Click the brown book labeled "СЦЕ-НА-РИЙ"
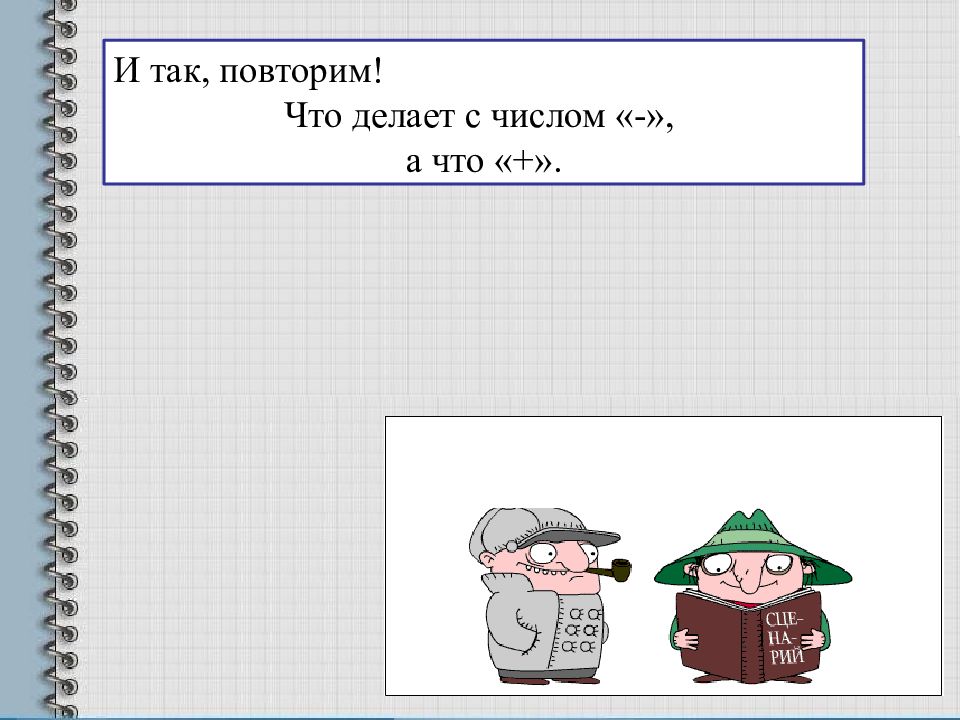 pos(749,636)
